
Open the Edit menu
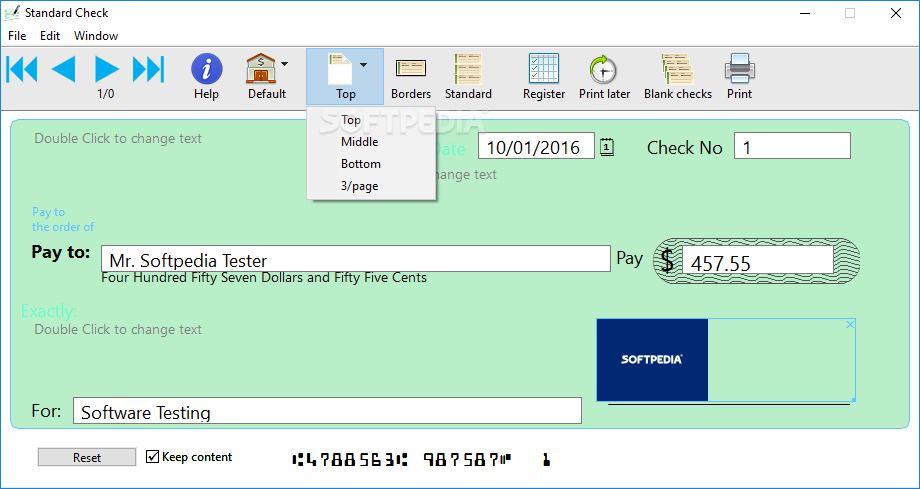(50, 36)
